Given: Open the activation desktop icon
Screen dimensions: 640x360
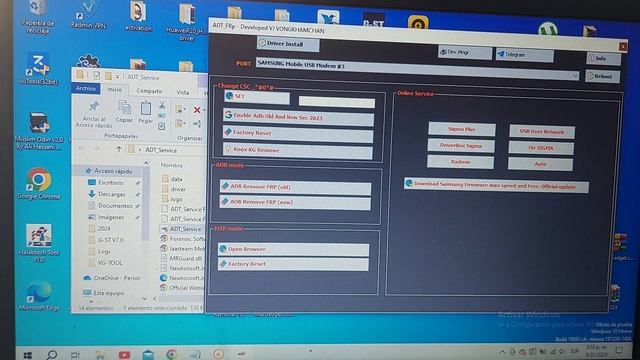Looking at the screenshot, I should coord(138,17).
